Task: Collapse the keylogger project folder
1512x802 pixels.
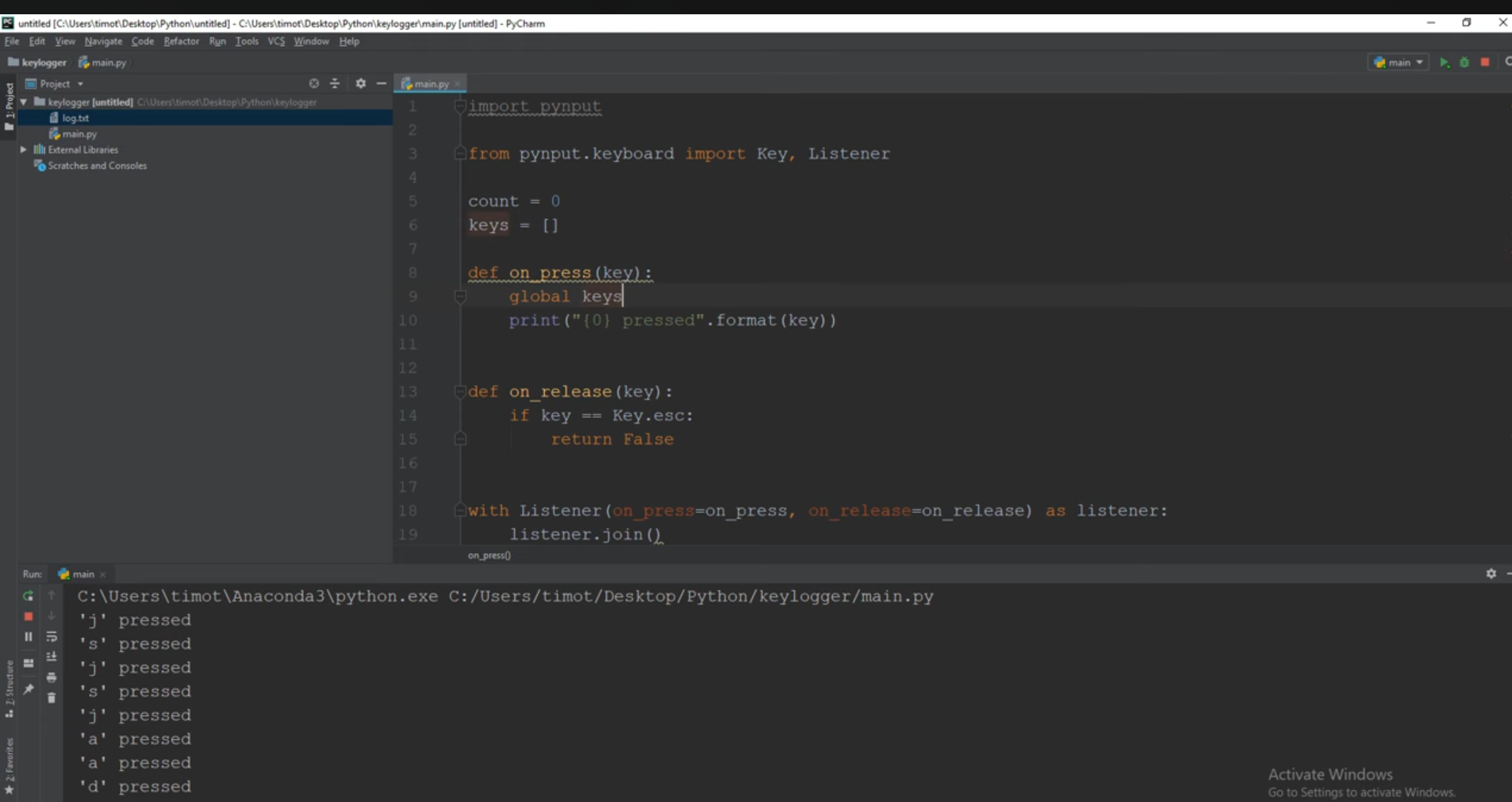Action: click(x=24, y=102)
